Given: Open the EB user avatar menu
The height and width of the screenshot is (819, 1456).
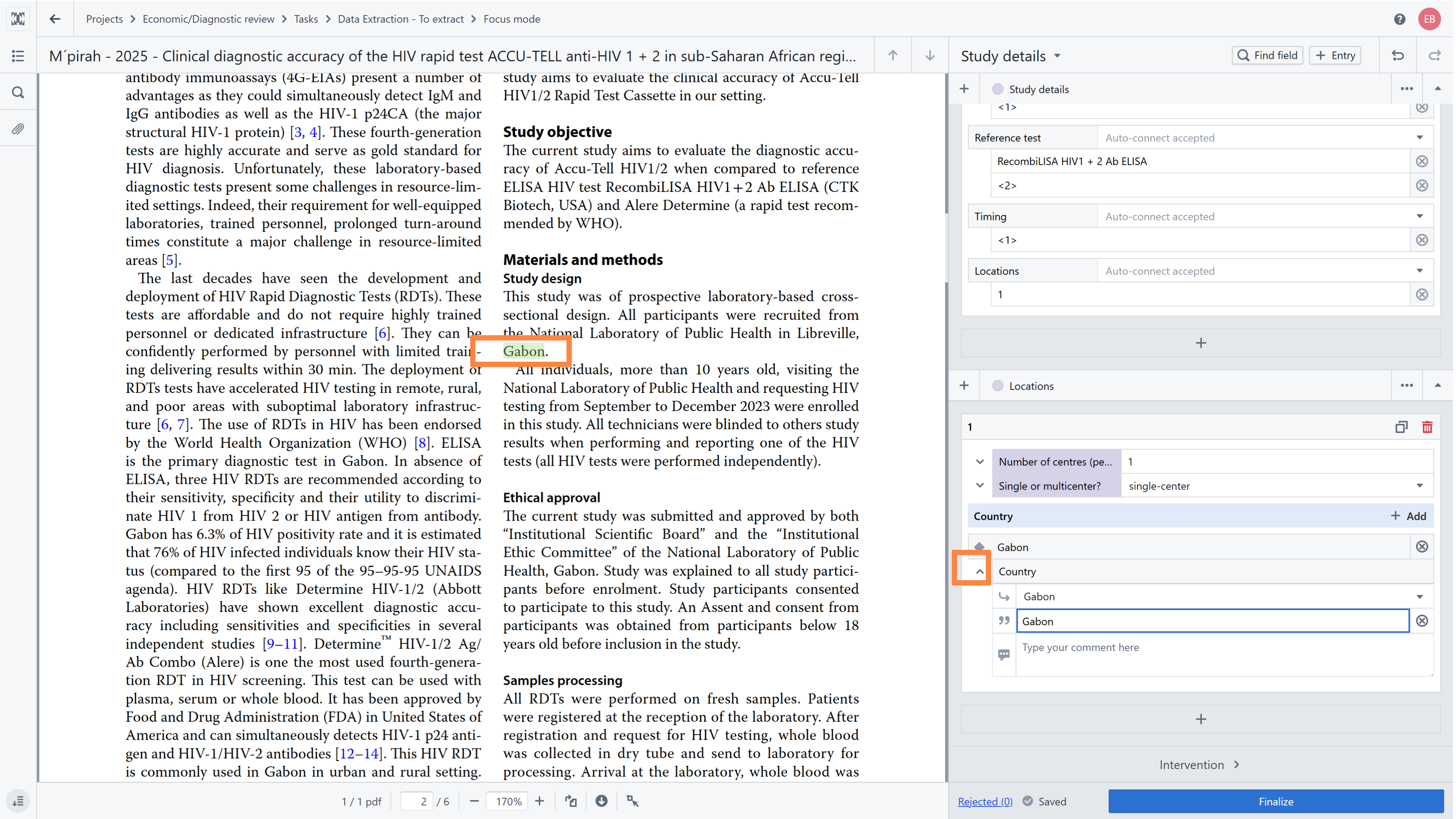Looking at the screenshot, I should [1430, 19].
